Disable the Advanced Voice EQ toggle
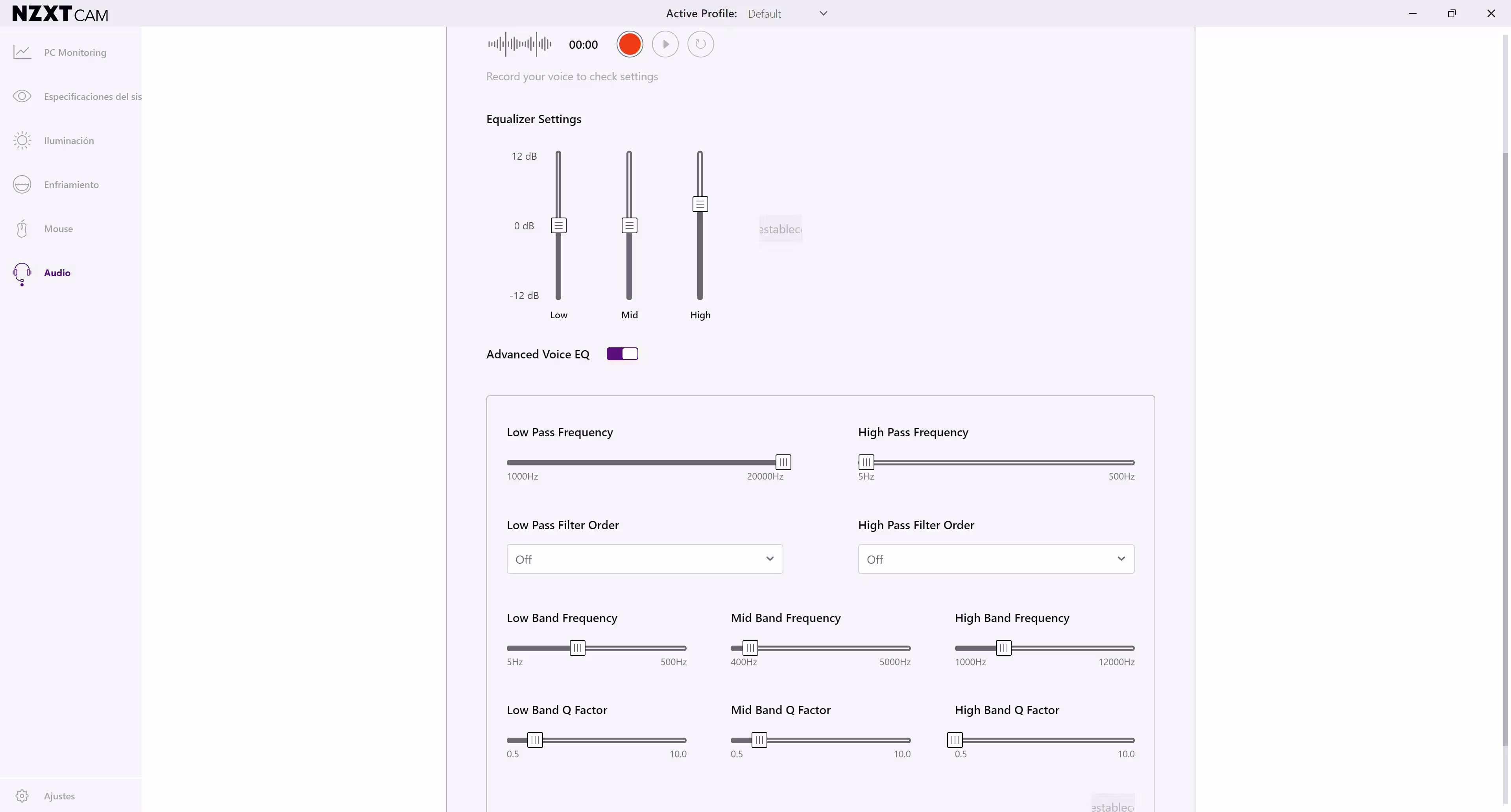1511x812 pixels. [x=623, y=354]
